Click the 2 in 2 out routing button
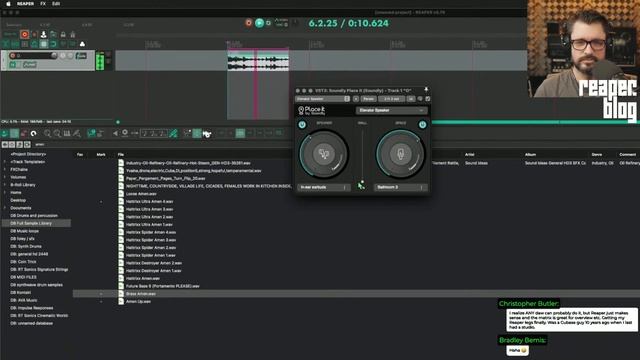 (391, 99)
